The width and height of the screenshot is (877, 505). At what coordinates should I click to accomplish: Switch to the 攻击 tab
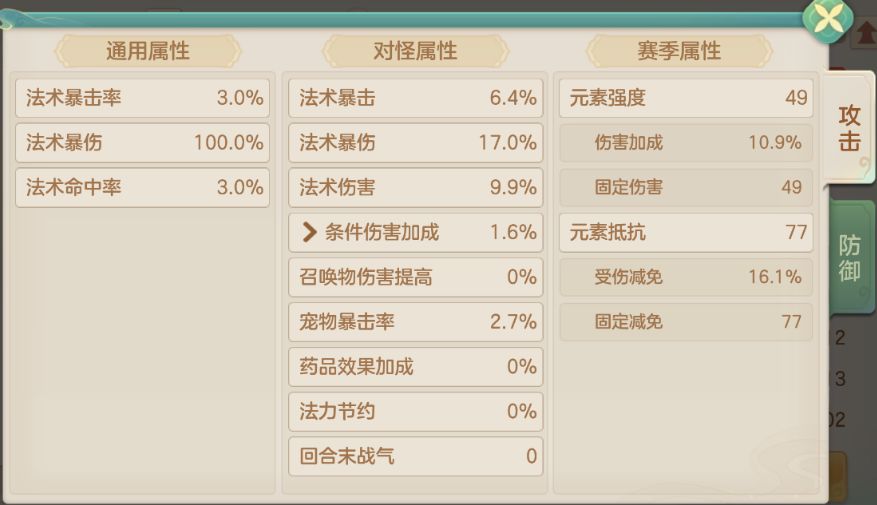(849, 128)
